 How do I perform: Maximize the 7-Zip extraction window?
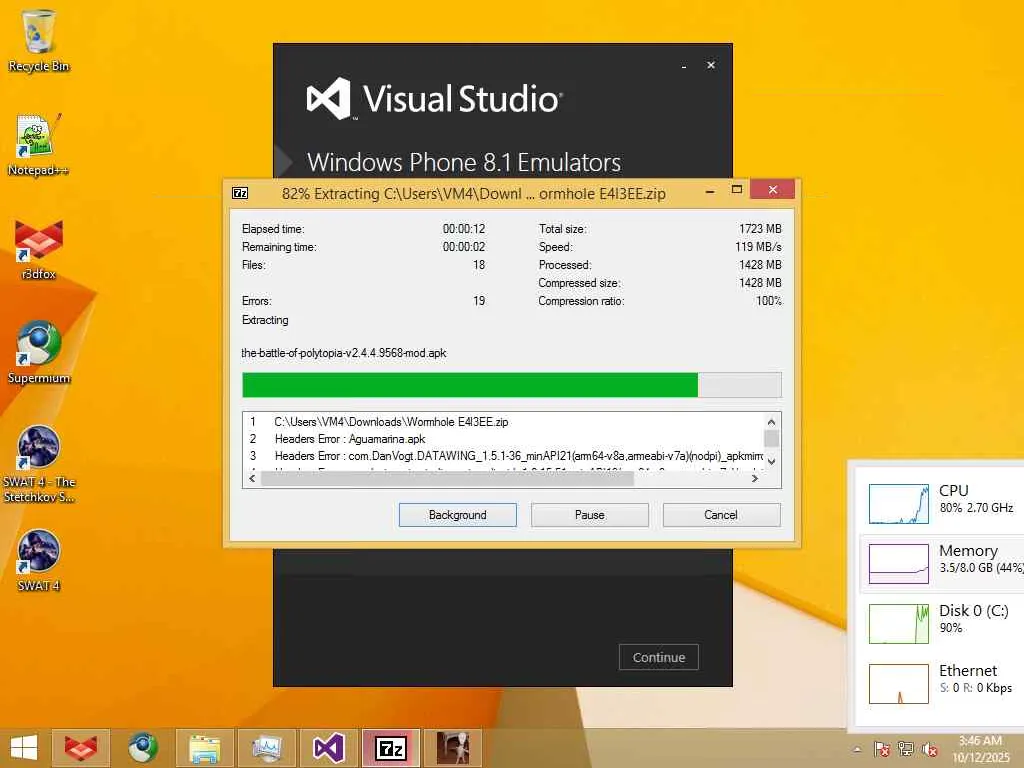coord(737,190)
